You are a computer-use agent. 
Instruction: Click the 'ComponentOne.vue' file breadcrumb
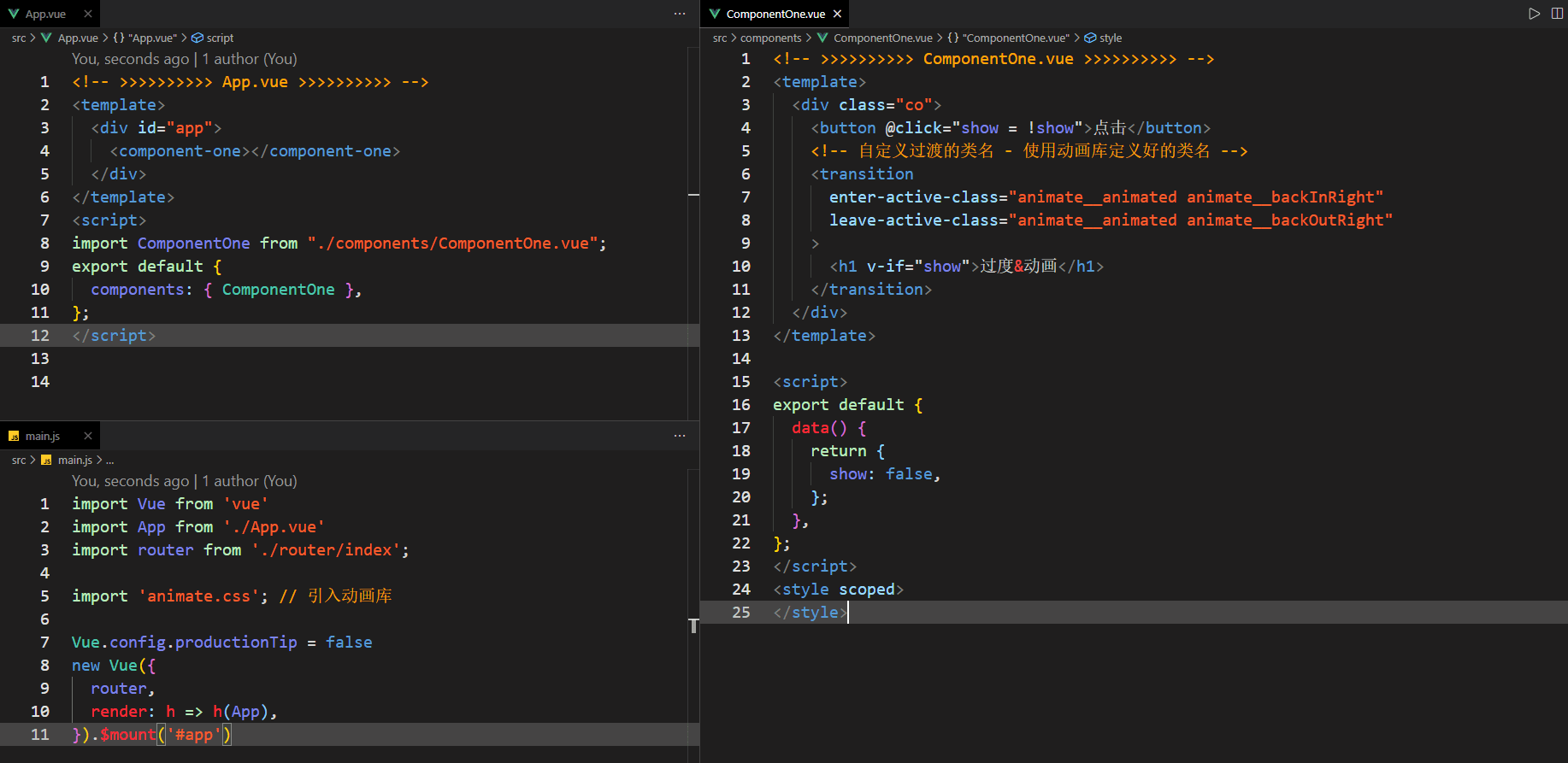[883, 38]
